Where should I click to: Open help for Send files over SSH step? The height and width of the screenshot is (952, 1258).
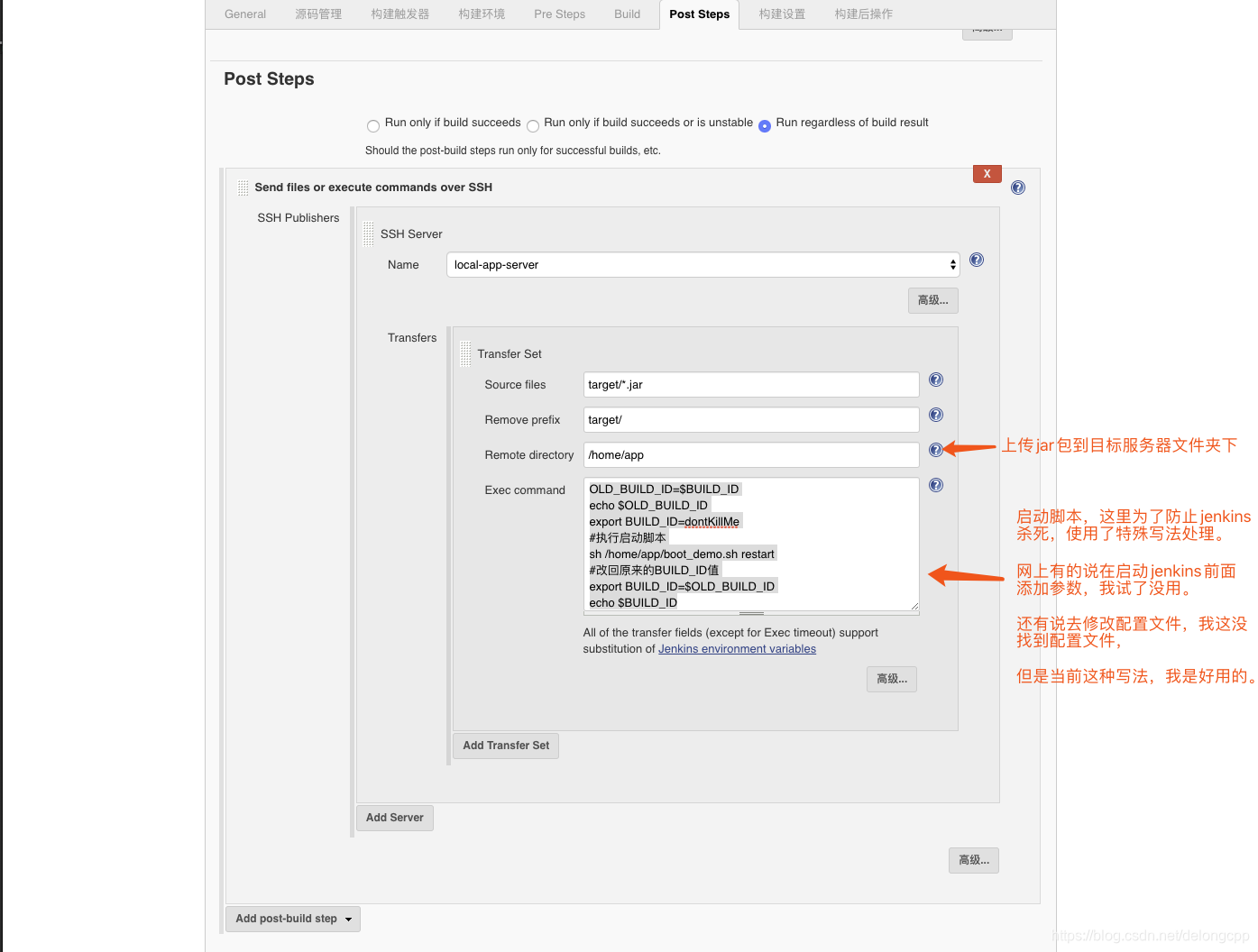(1017, 188)
